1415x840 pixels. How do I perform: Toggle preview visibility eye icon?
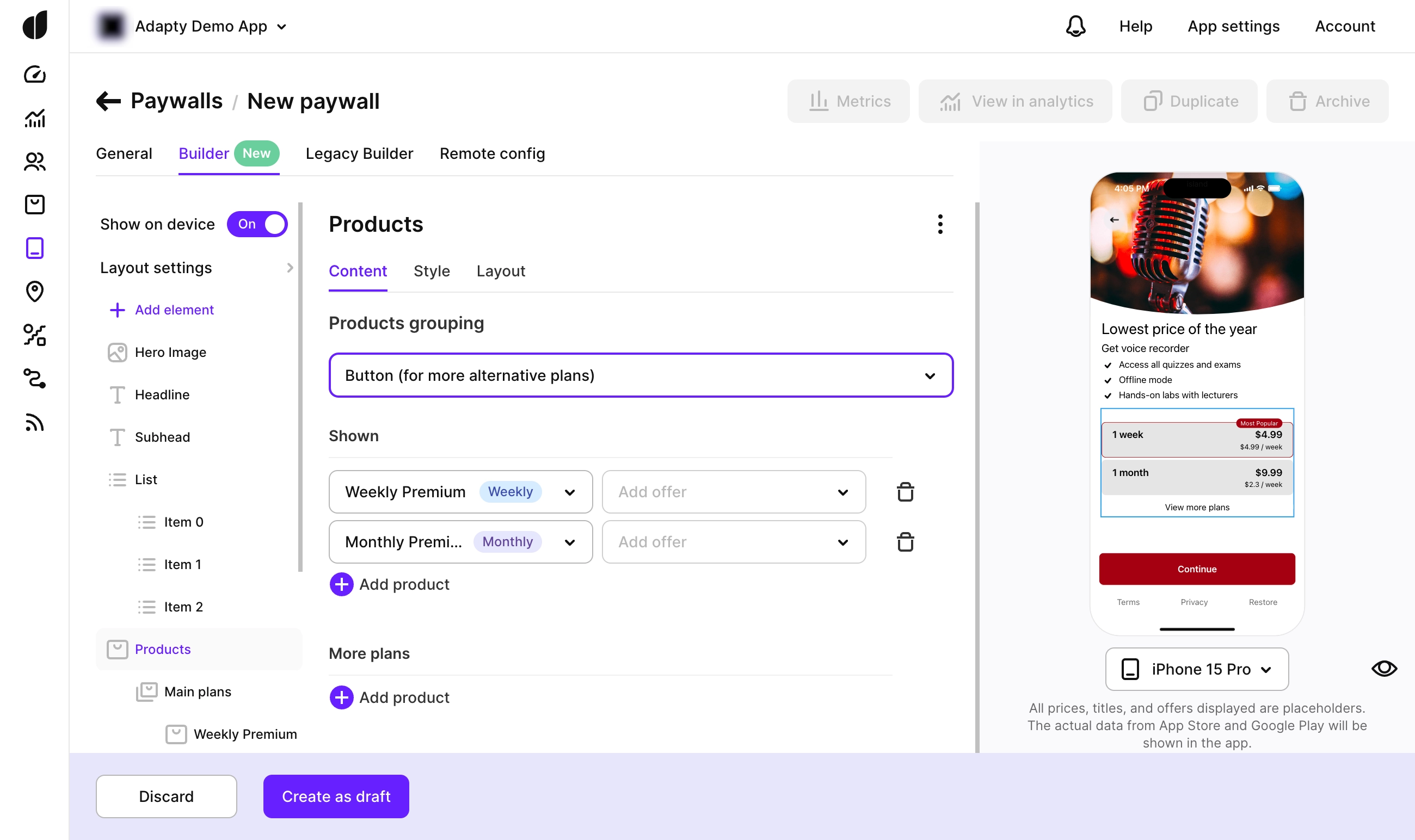[x=1383, y=669]
